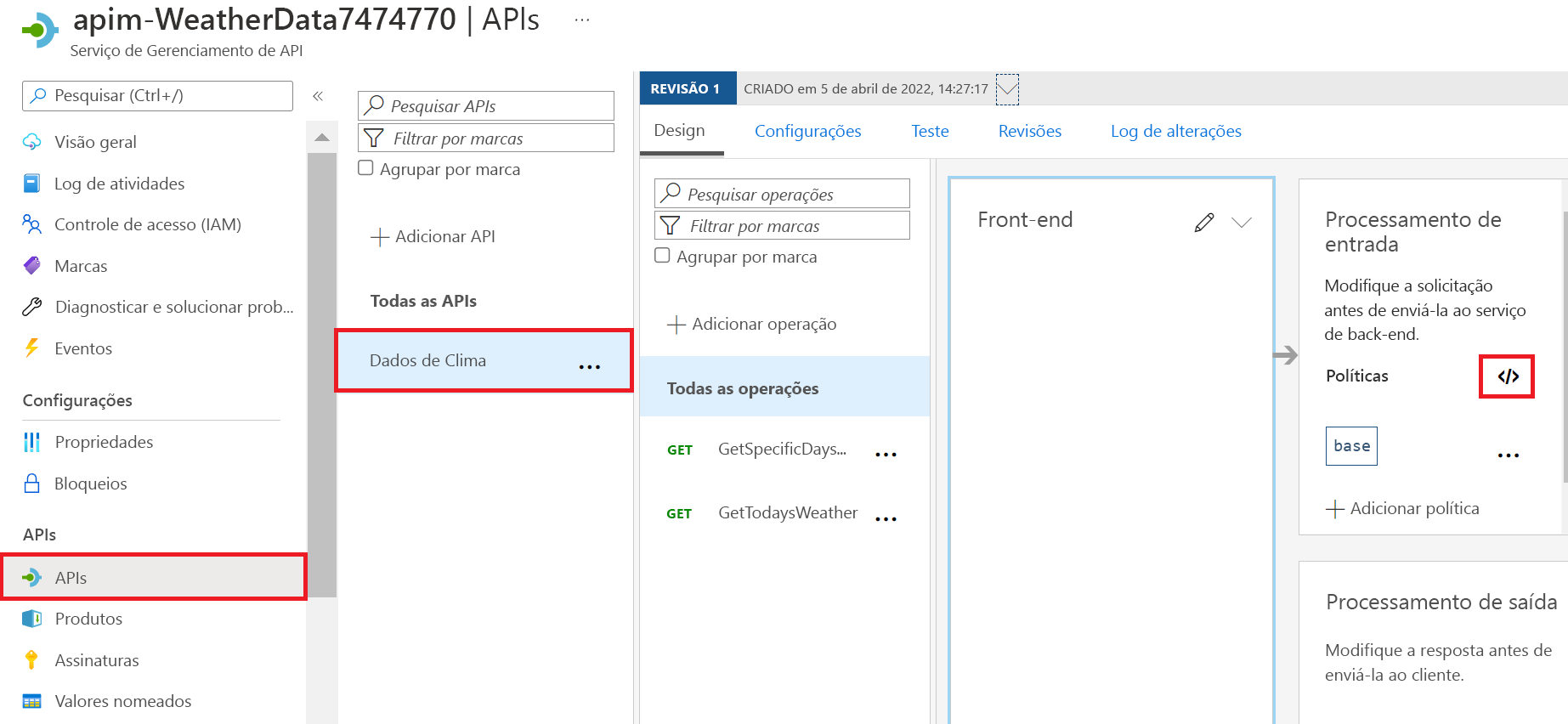Click the Produtos box icon
Viewport: 1568px width, 724px height.
(31, 619)
